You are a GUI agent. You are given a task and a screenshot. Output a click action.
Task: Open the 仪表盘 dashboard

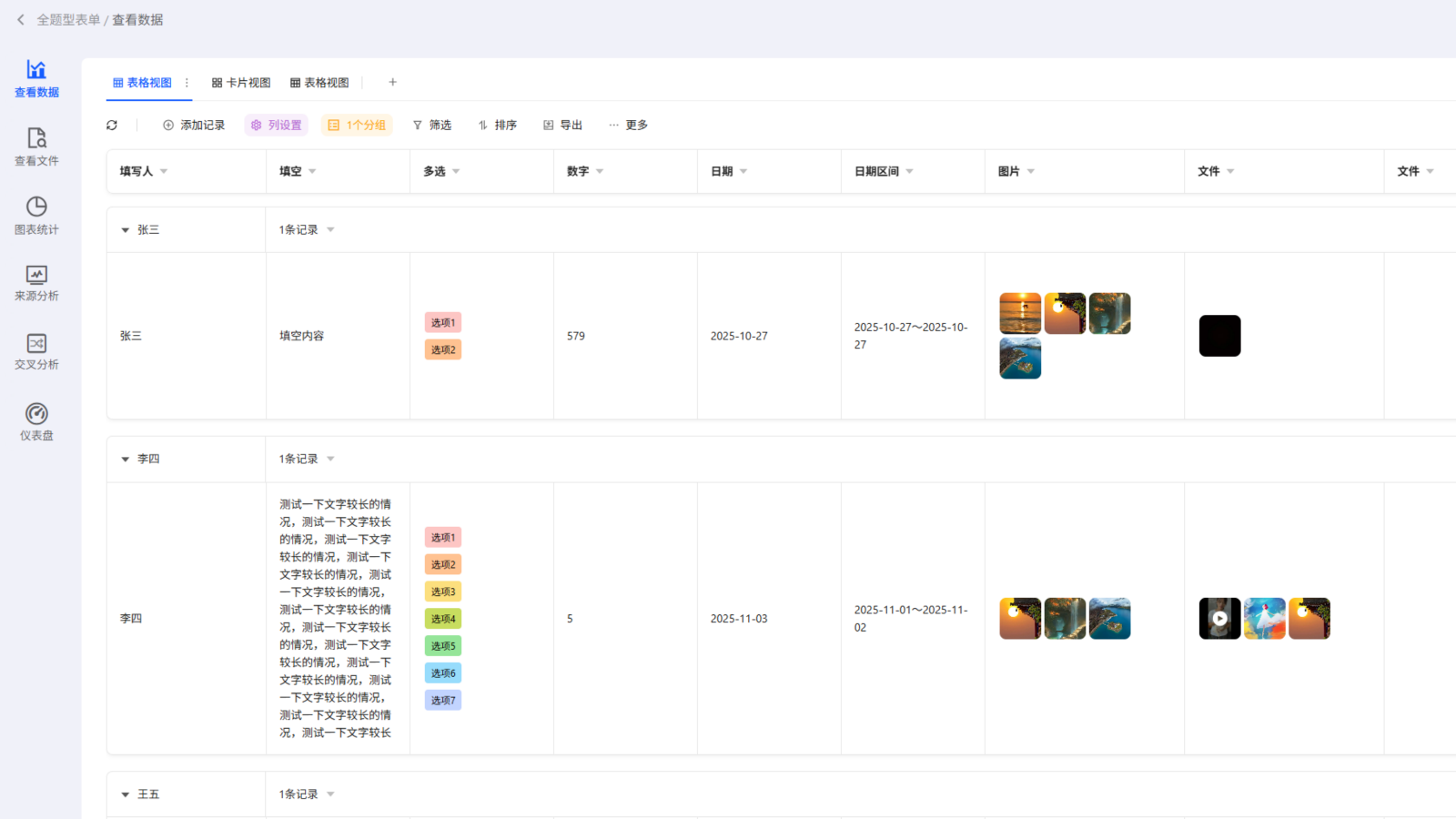pyautogui.click(x=36, y=420)
